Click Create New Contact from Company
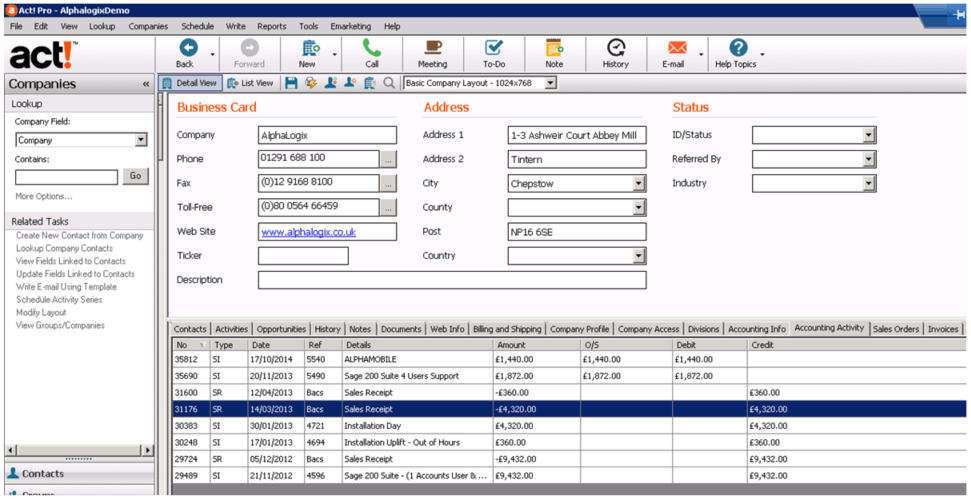This screenshot has height=501, width=971. (79, 235)
